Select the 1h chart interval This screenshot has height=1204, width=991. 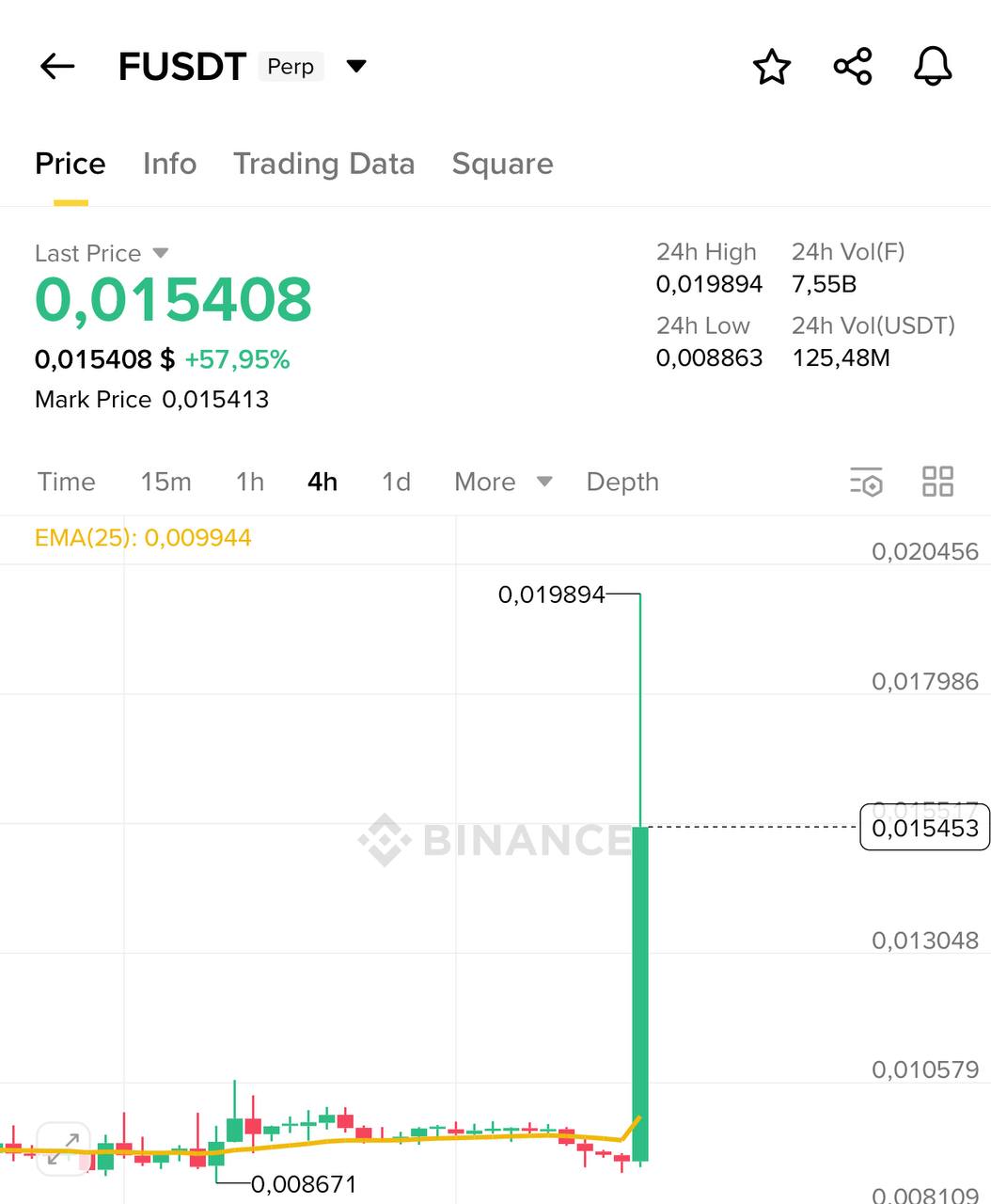tap(249, 482)
